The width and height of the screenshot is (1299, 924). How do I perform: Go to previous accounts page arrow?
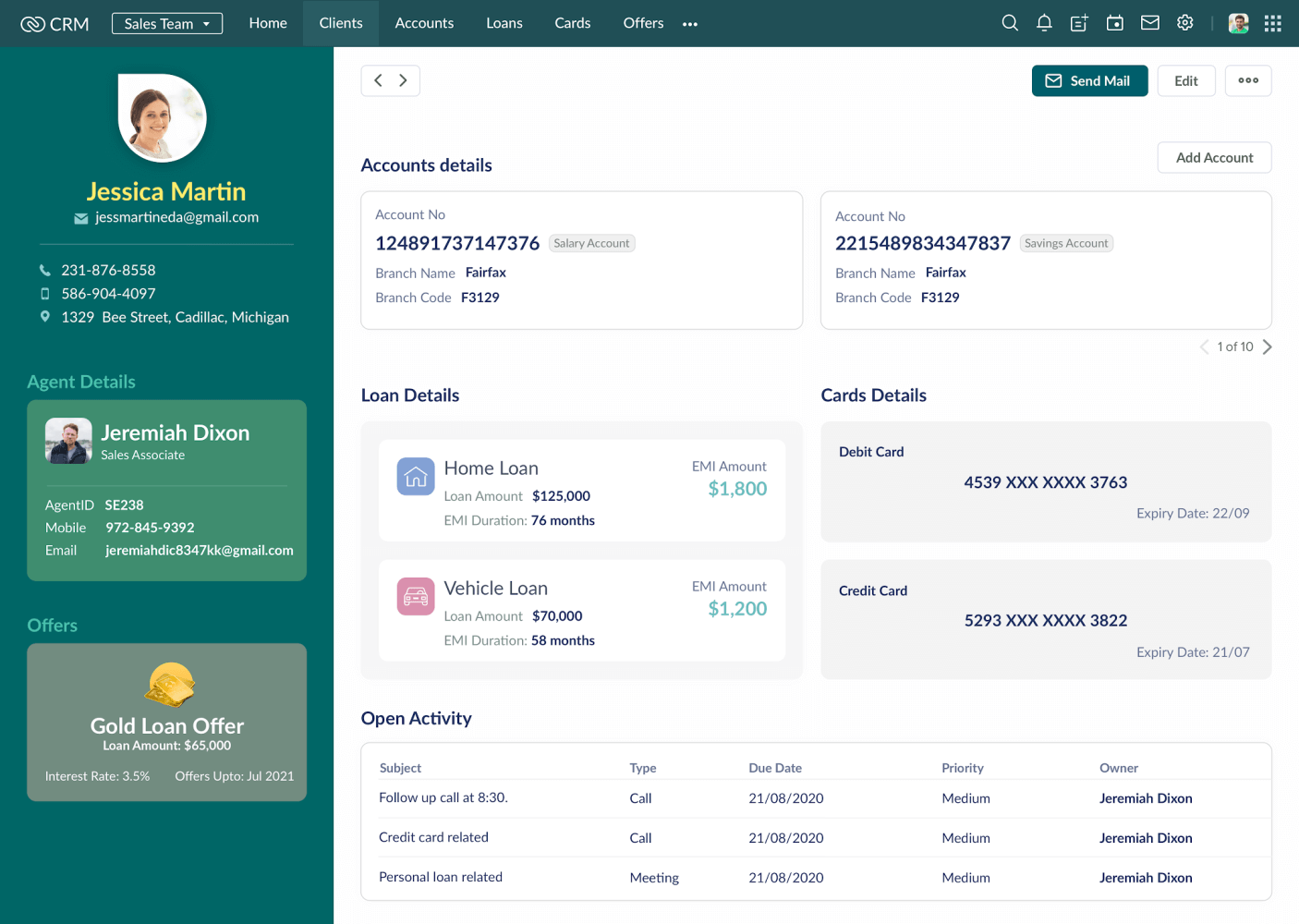pos(1204,346)
